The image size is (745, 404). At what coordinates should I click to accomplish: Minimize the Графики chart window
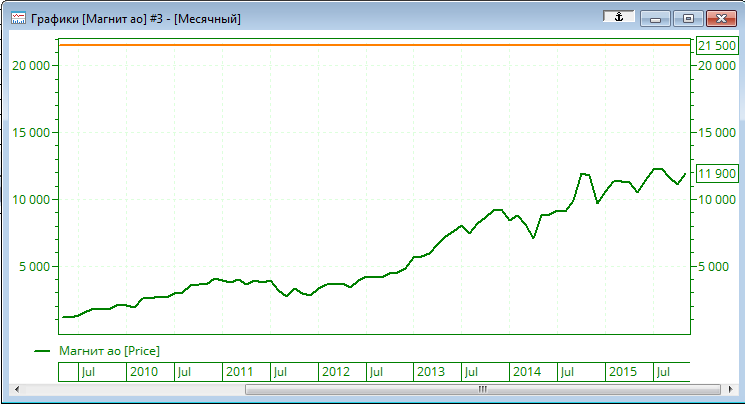655,18
